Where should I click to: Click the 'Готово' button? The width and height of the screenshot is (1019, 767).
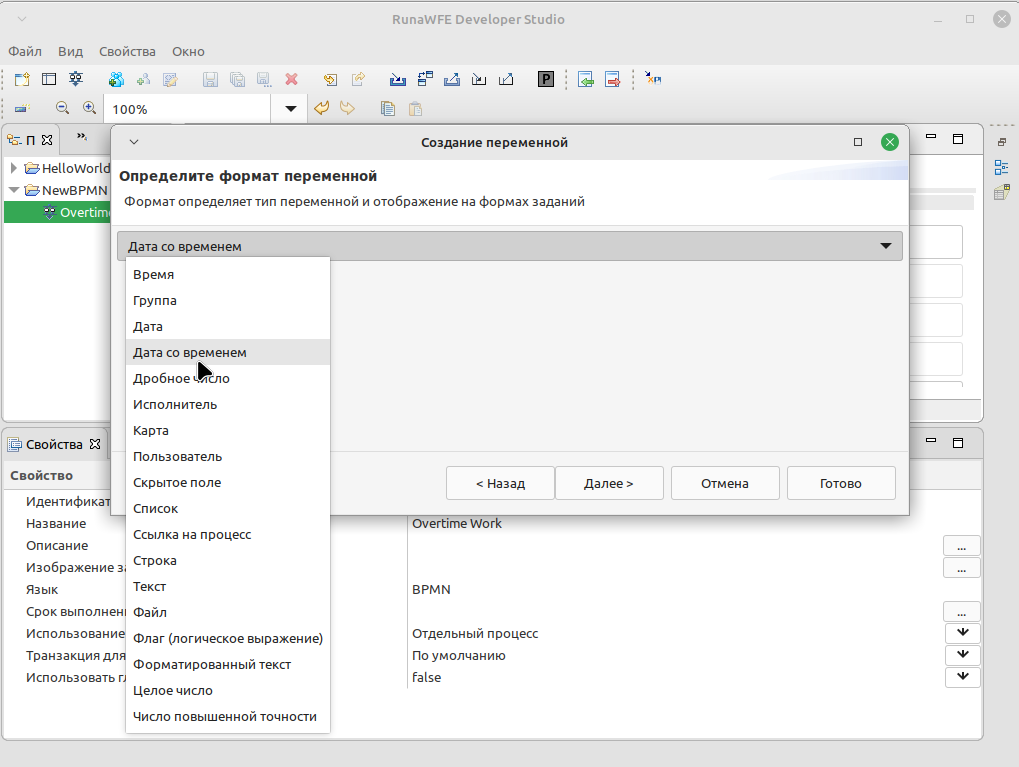[x=841, y=483]
